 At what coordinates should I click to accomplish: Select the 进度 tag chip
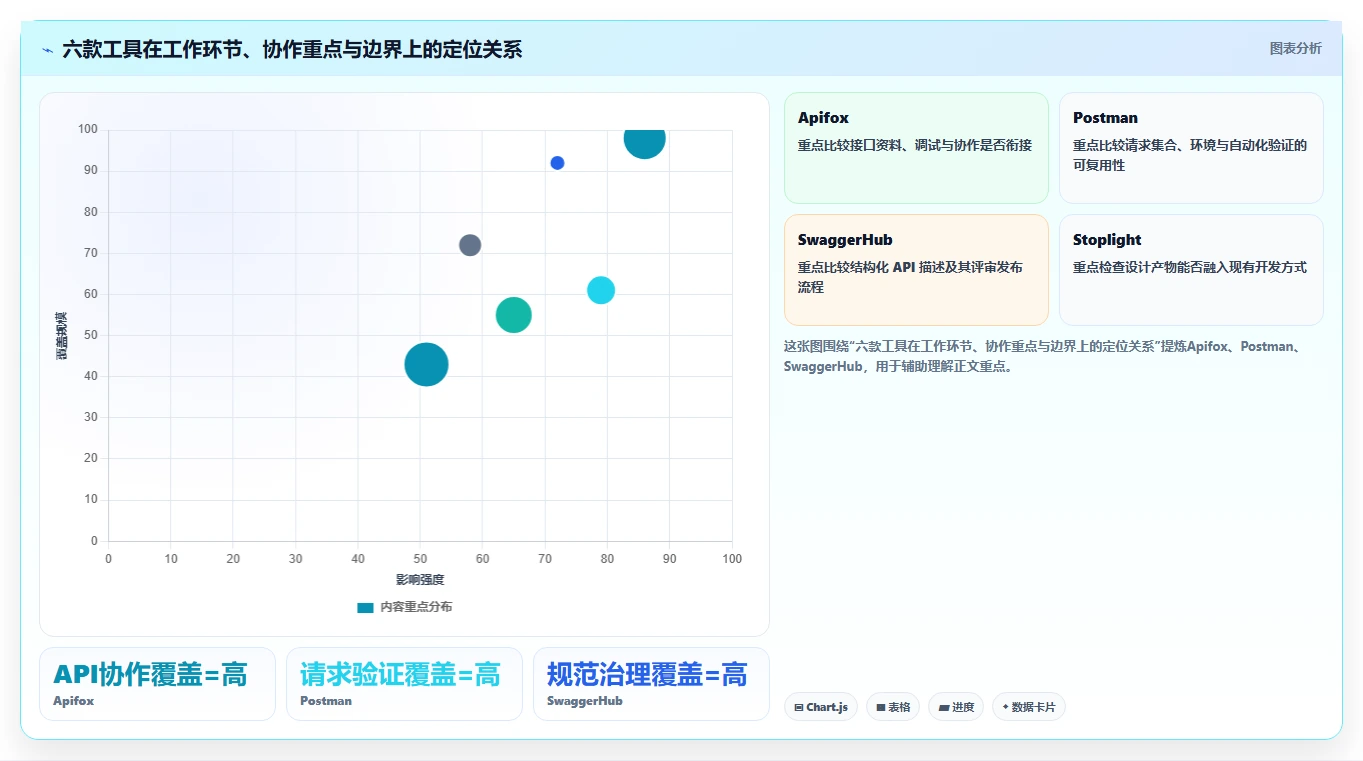click(956, 707)
